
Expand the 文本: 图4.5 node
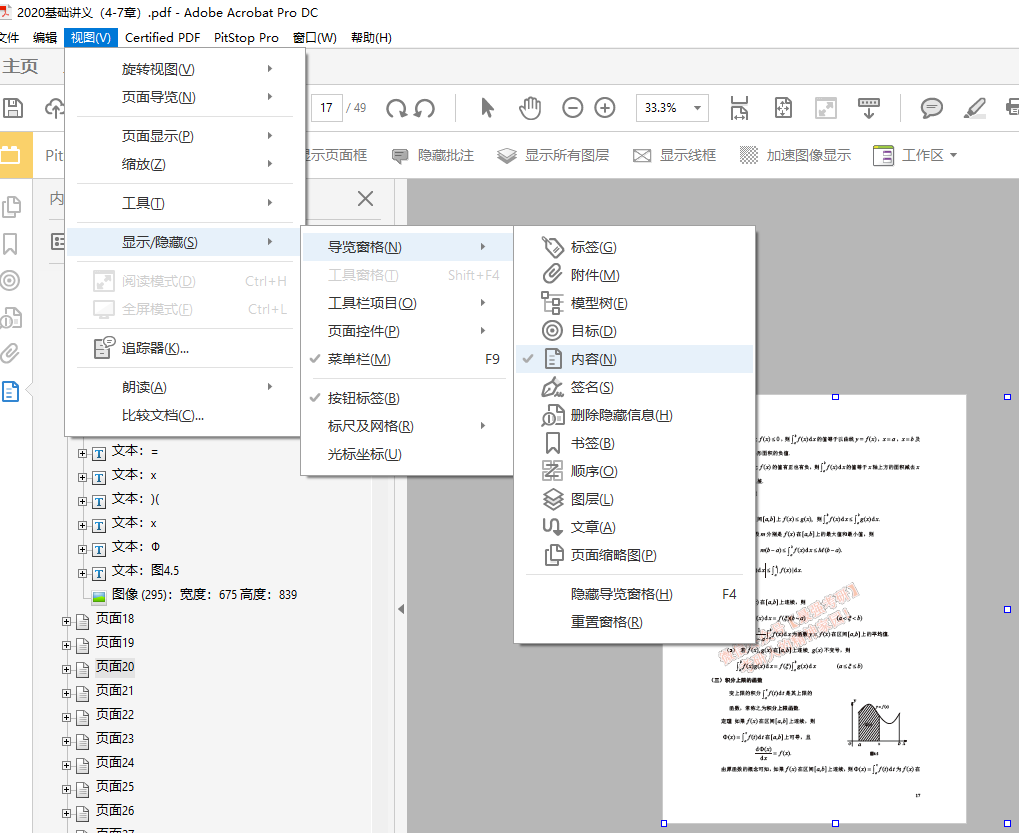click(x=83, y=573)
